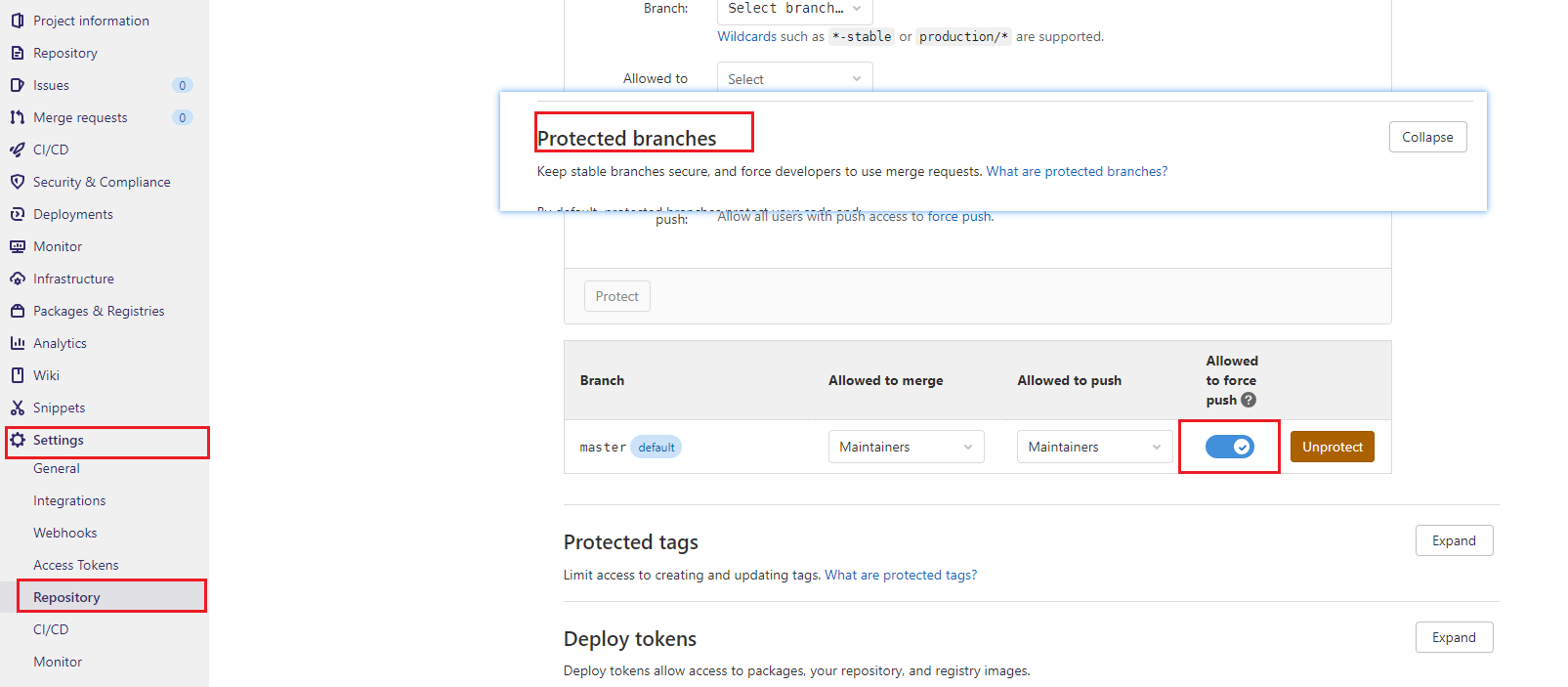Open the CI/CD rocket icon
1568x687 pixels.
pos(18,150)
